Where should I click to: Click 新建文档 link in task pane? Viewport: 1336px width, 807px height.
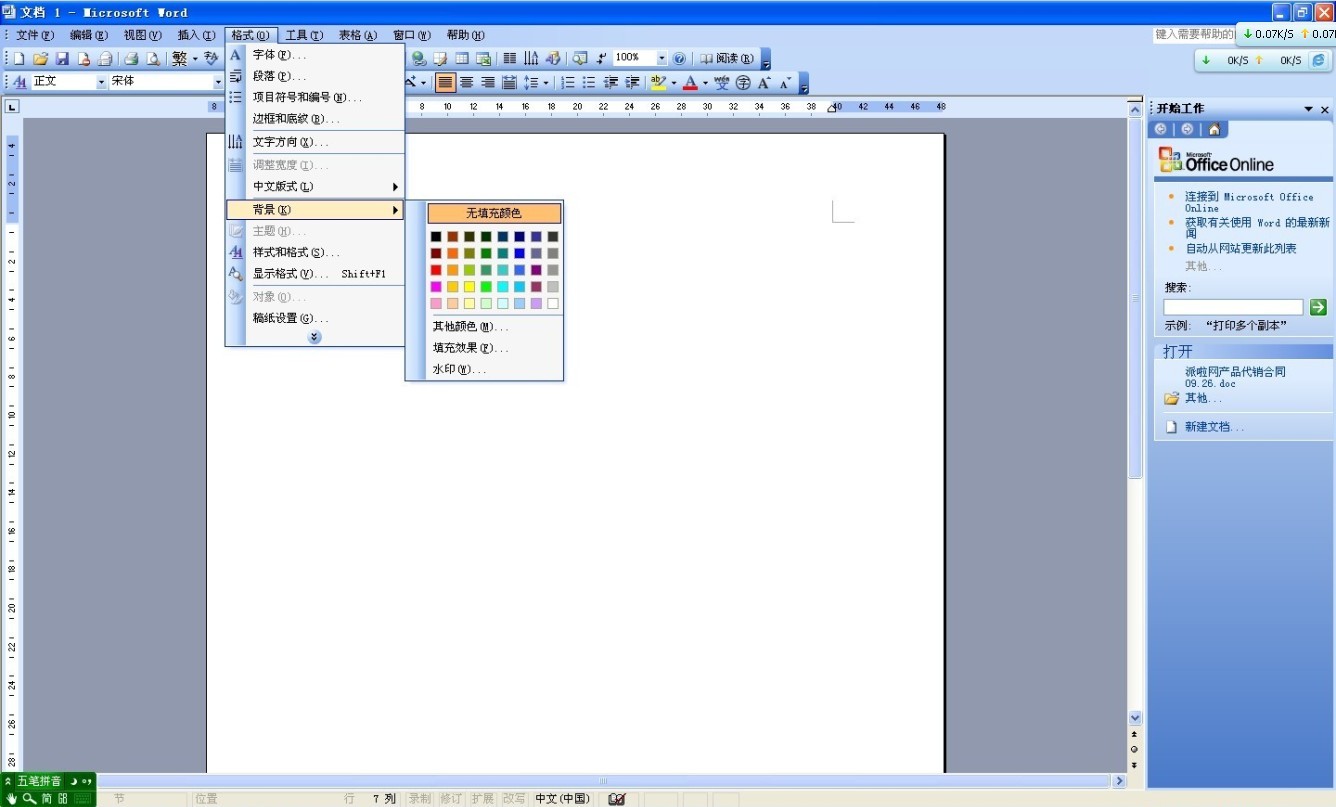[x=1214, y=427]
